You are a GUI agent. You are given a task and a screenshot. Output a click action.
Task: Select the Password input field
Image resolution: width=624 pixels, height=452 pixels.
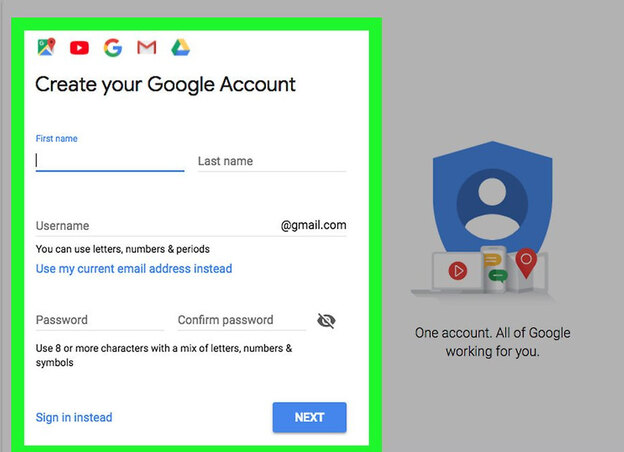(x=100, y=320)
